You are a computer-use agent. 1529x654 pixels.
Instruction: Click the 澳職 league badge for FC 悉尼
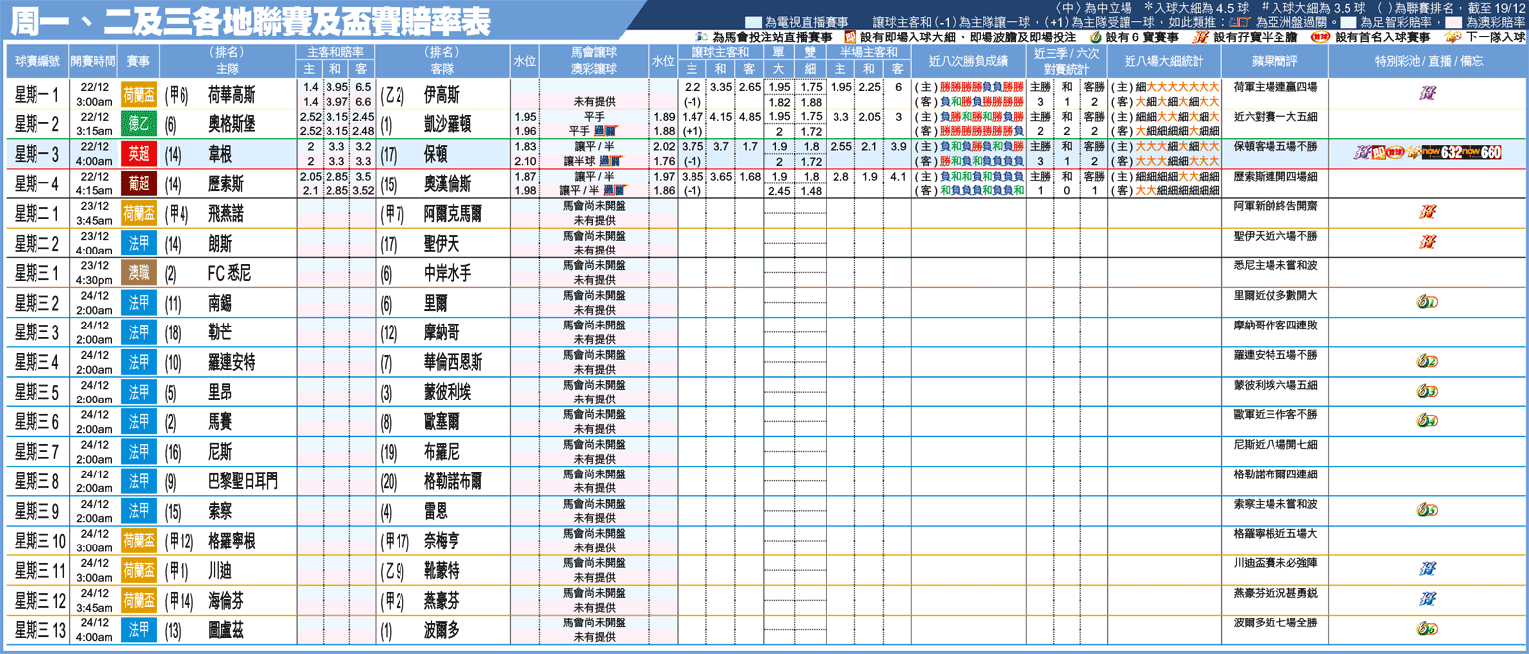(139, 272)
